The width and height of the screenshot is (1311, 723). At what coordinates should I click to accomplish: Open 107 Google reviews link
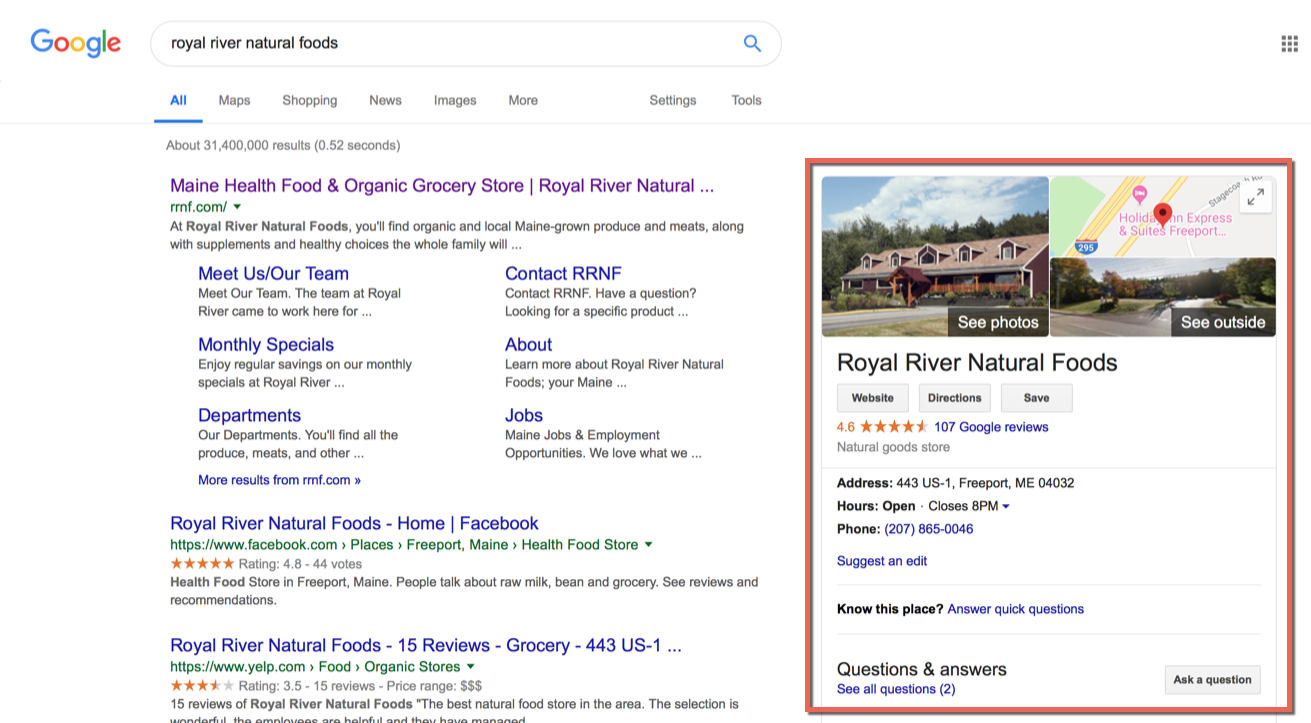pyautogui.click(x=991, y=427)
